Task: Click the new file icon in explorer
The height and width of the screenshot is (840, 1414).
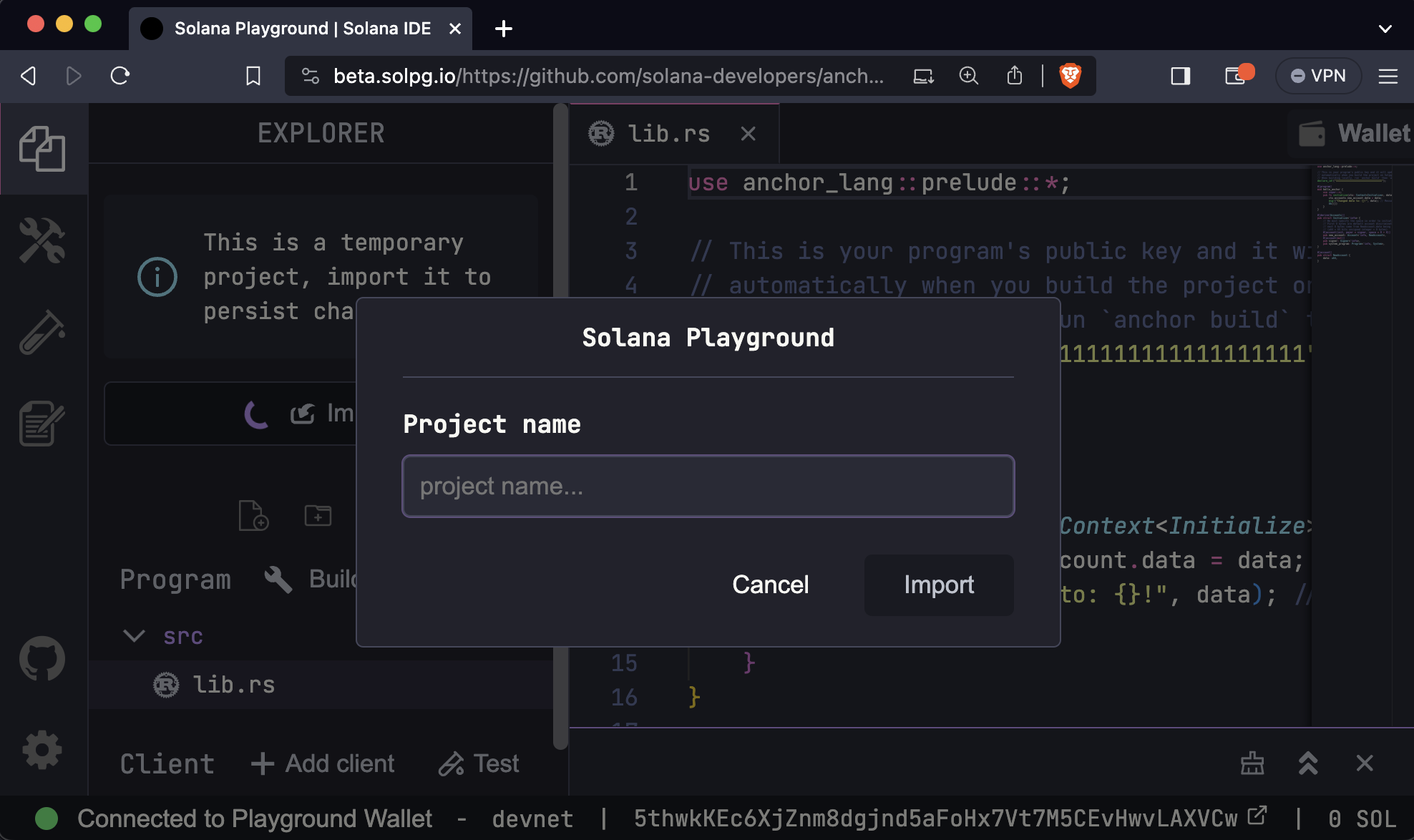Action: pos(253,515)
